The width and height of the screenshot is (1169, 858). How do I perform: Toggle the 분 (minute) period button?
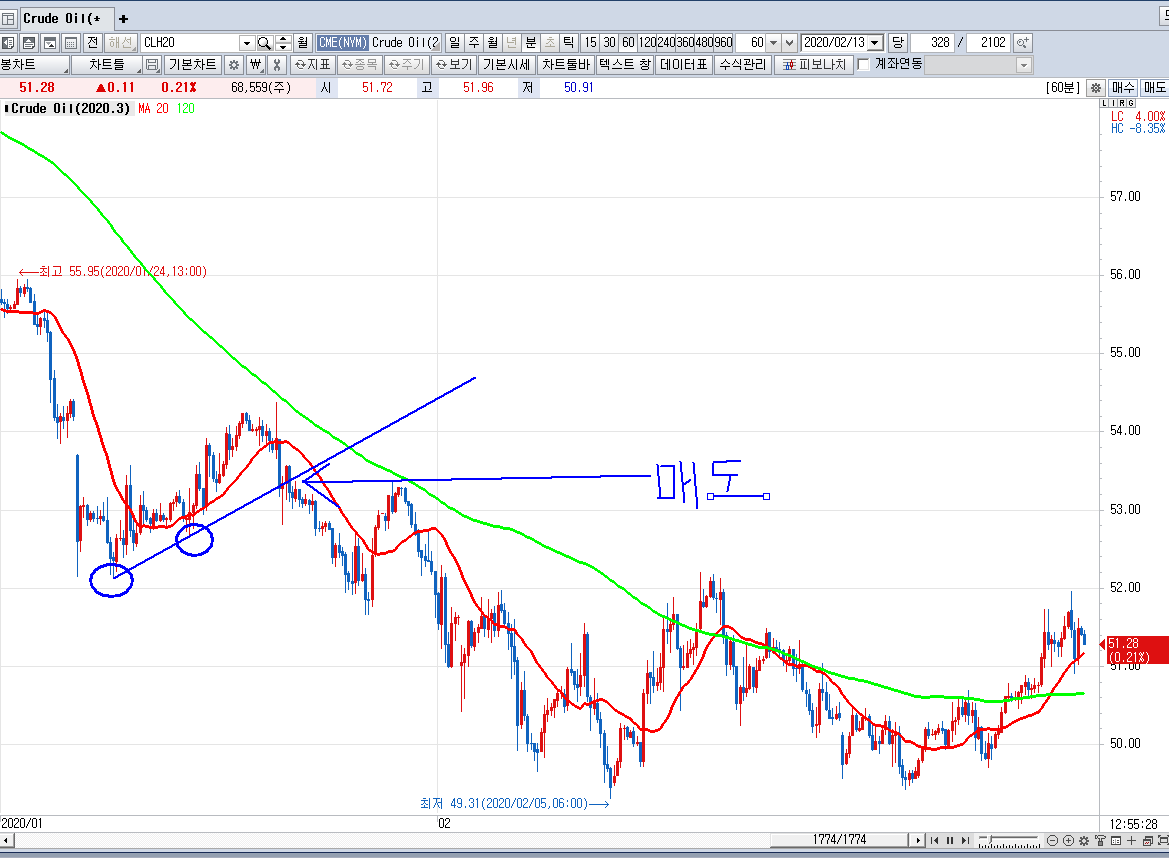tap(531, 43)
